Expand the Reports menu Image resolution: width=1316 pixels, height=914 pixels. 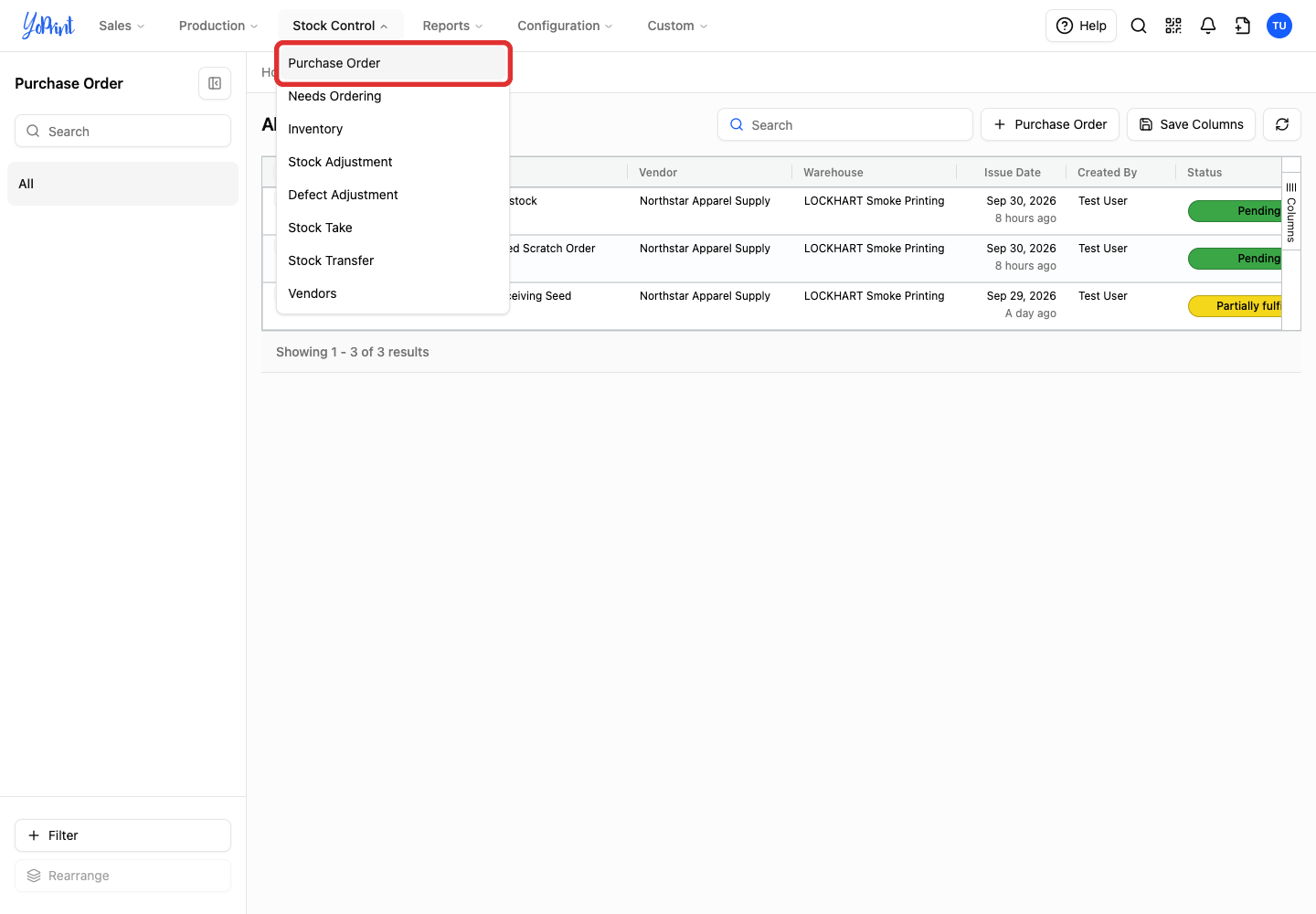(x=452, y=26)
